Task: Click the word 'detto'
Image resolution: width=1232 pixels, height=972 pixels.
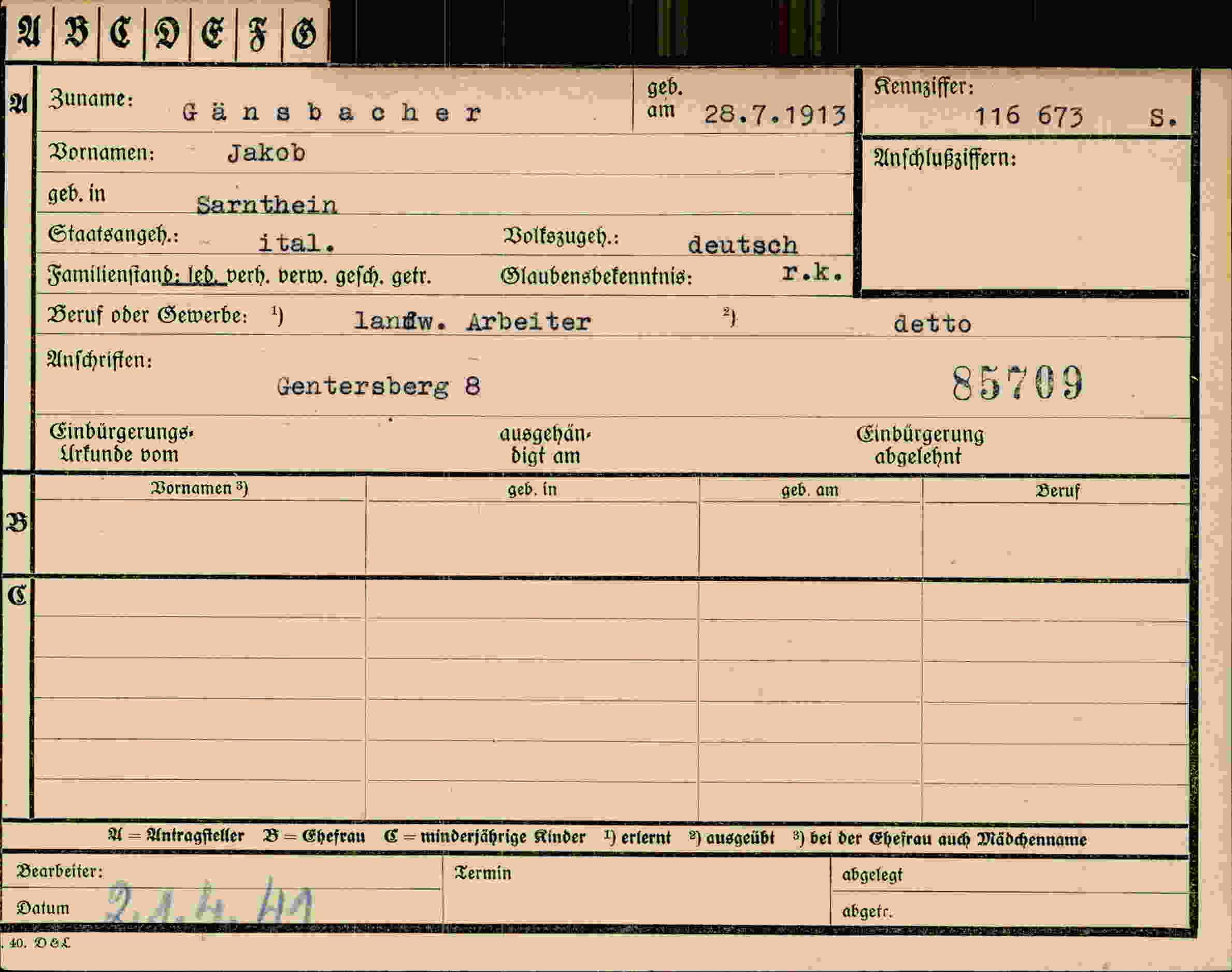Action: pos(932,324)
